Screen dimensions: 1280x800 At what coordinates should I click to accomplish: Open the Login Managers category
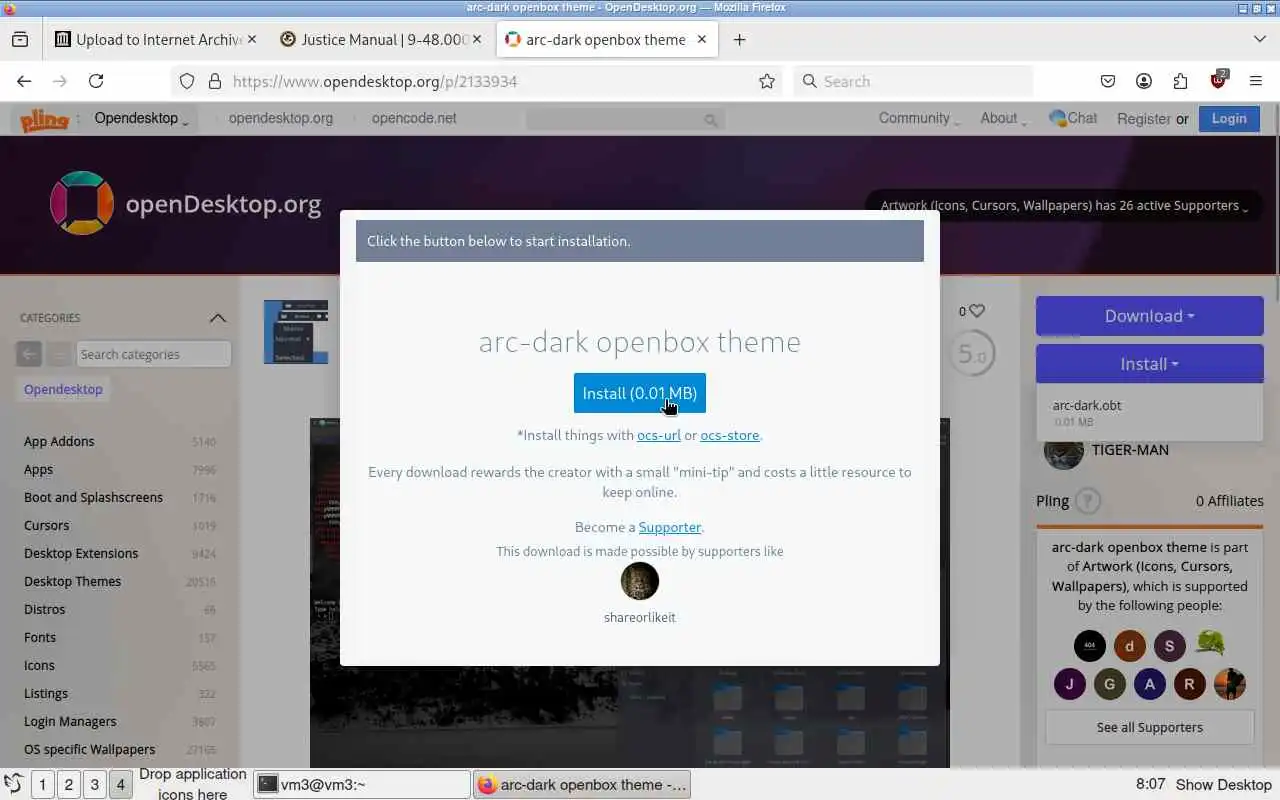pos(70,721)
